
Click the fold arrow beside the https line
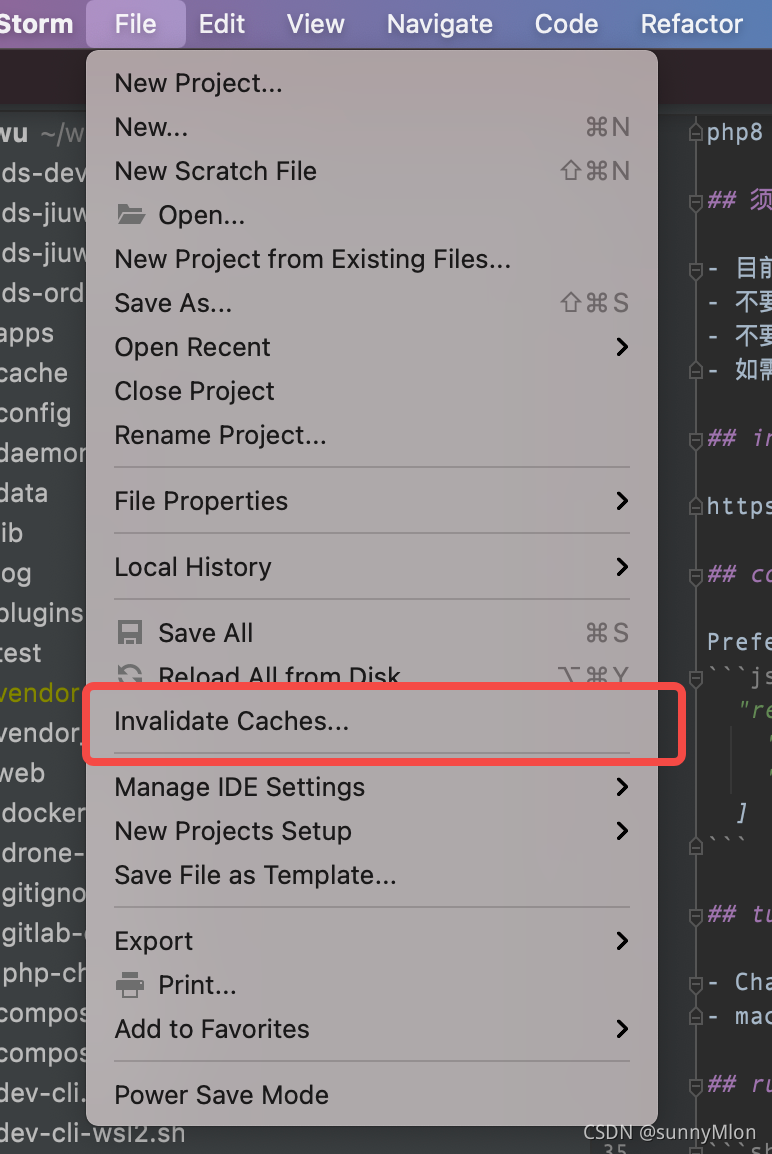pos(694,506)
